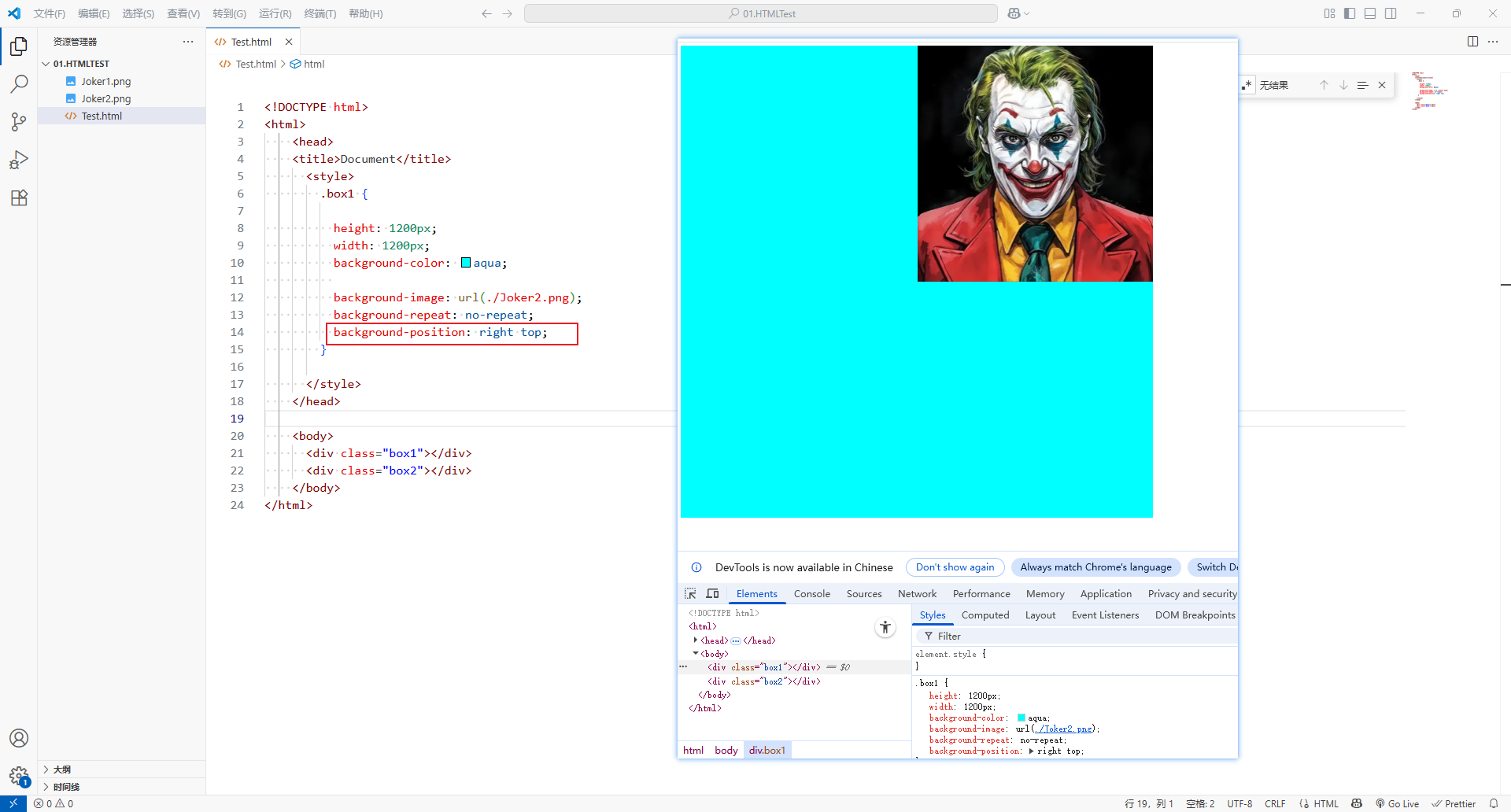Open the Copilot chat icon in title bar
The image size is (1511, 812).
[x=1014, y=13]
